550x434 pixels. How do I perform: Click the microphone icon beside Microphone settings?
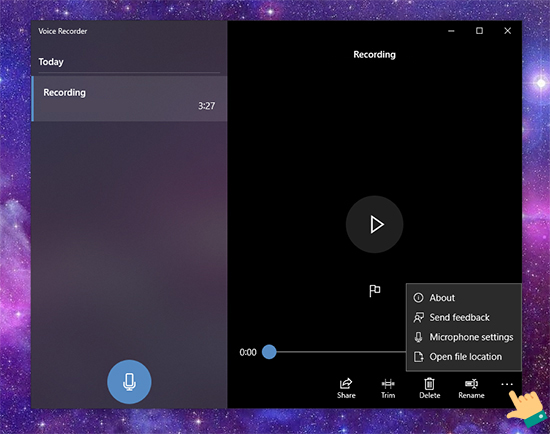[x=418, y=337]
